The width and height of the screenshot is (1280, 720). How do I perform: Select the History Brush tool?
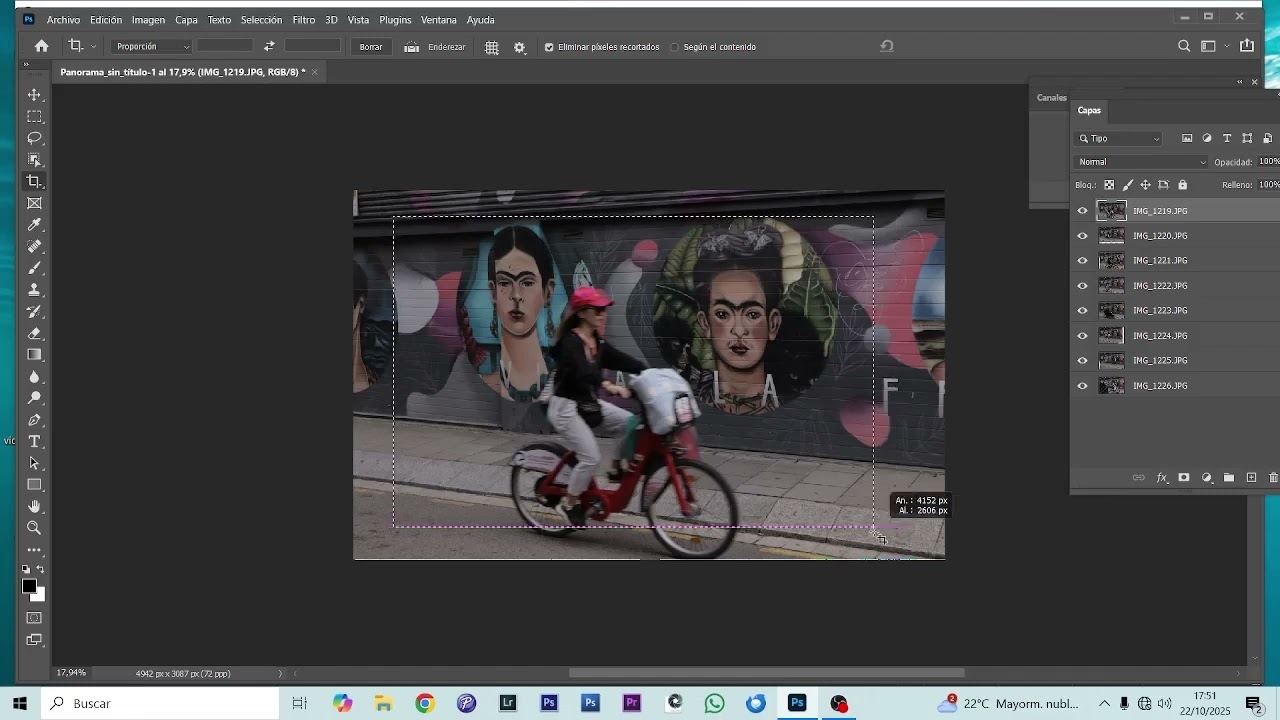point(34,312)
